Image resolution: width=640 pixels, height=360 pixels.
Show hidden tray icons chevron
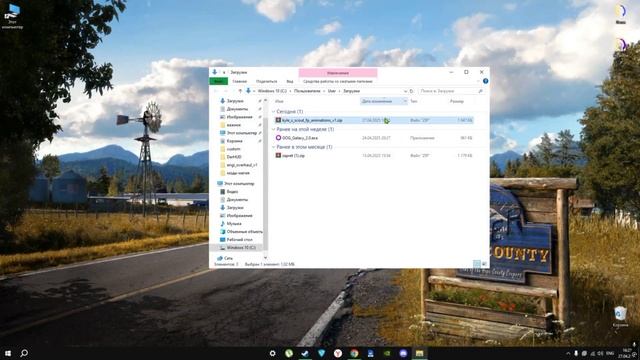coord(568,353)
